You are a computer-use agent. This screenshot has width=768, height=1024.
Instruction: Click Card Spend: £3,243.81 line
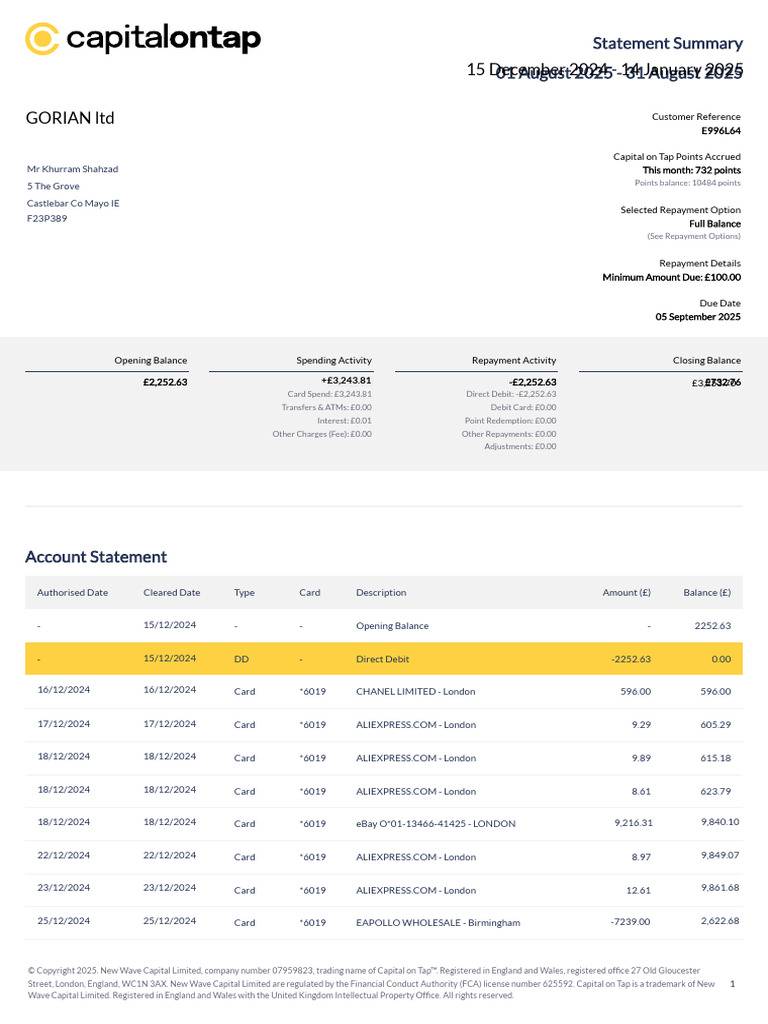click(330, 394)
